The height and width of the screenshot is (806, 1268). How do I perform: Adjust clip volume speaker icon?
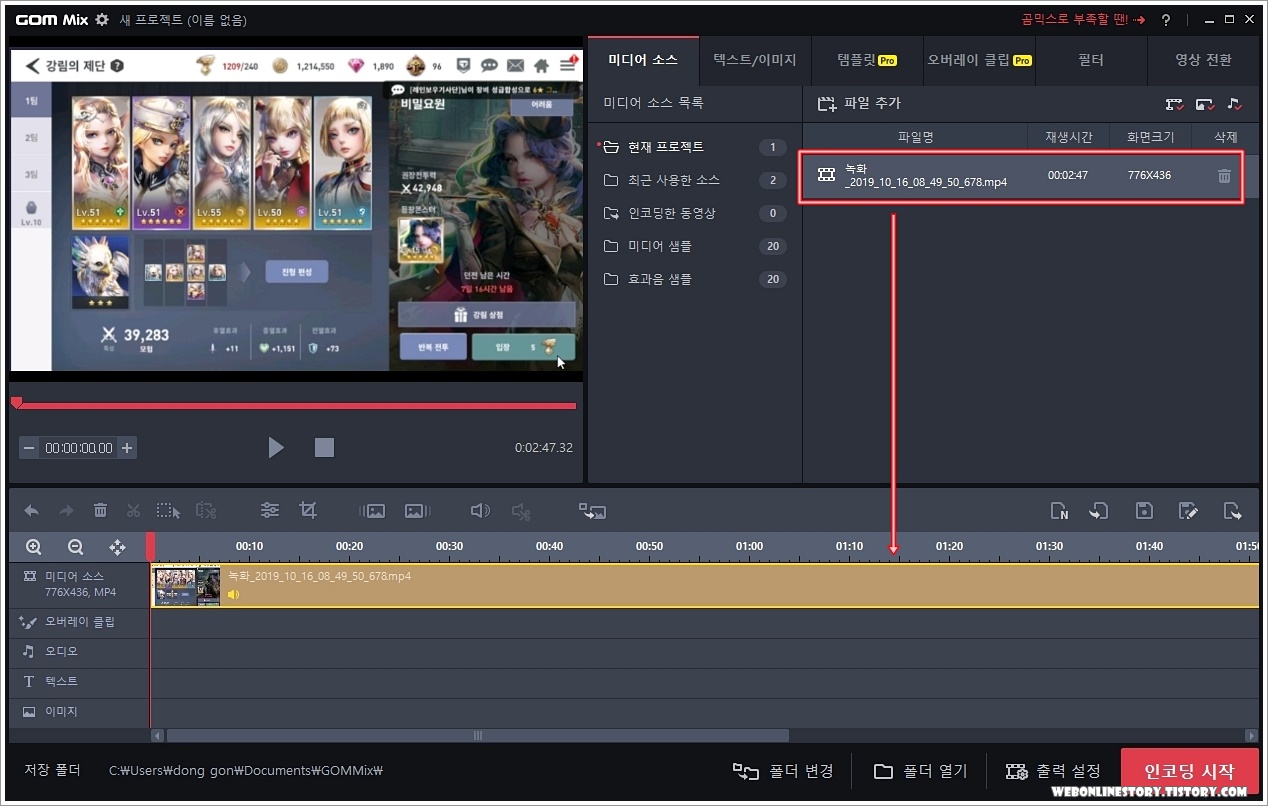tap(480, 510)
